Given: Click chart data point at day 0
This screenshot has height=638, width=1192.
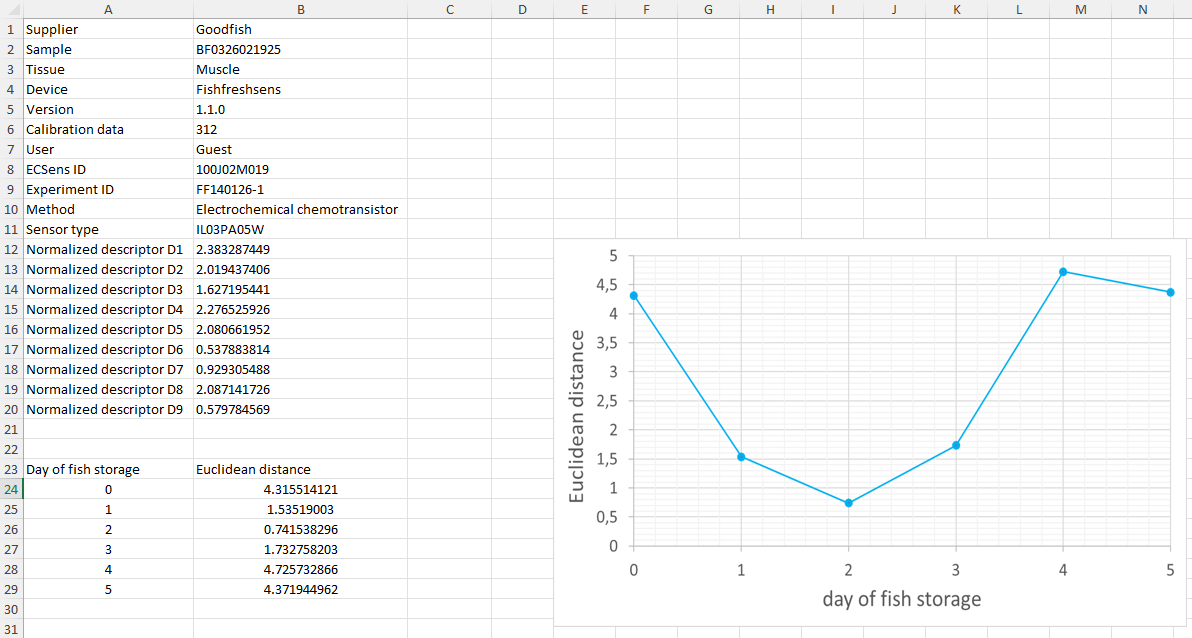Looking at the screenshot, I should [x=634, y=296].
